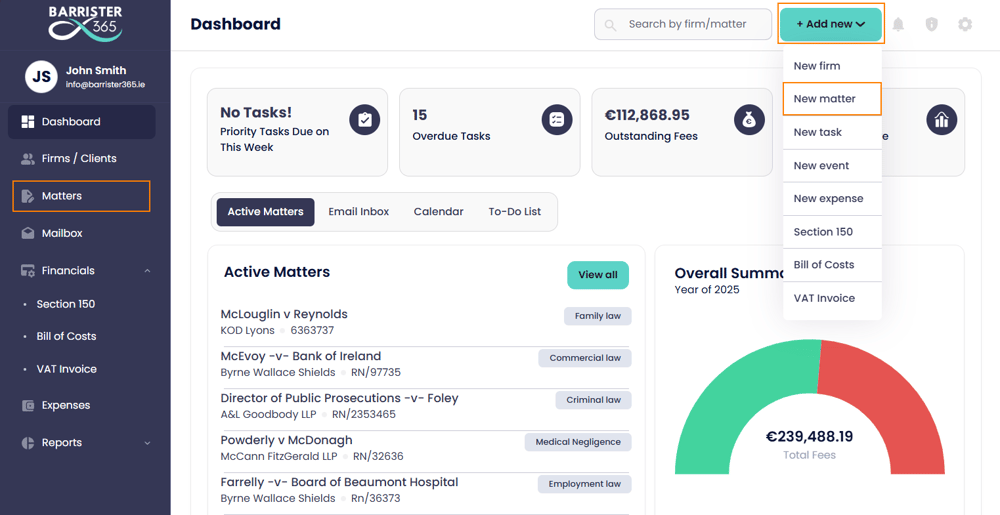Open Matters in the sidebar

(81, 196)
